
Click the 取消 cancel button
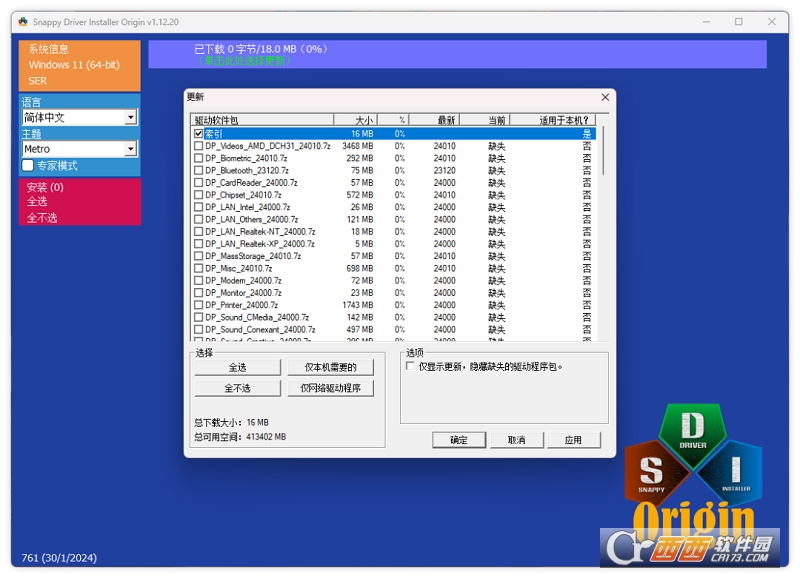516,440
